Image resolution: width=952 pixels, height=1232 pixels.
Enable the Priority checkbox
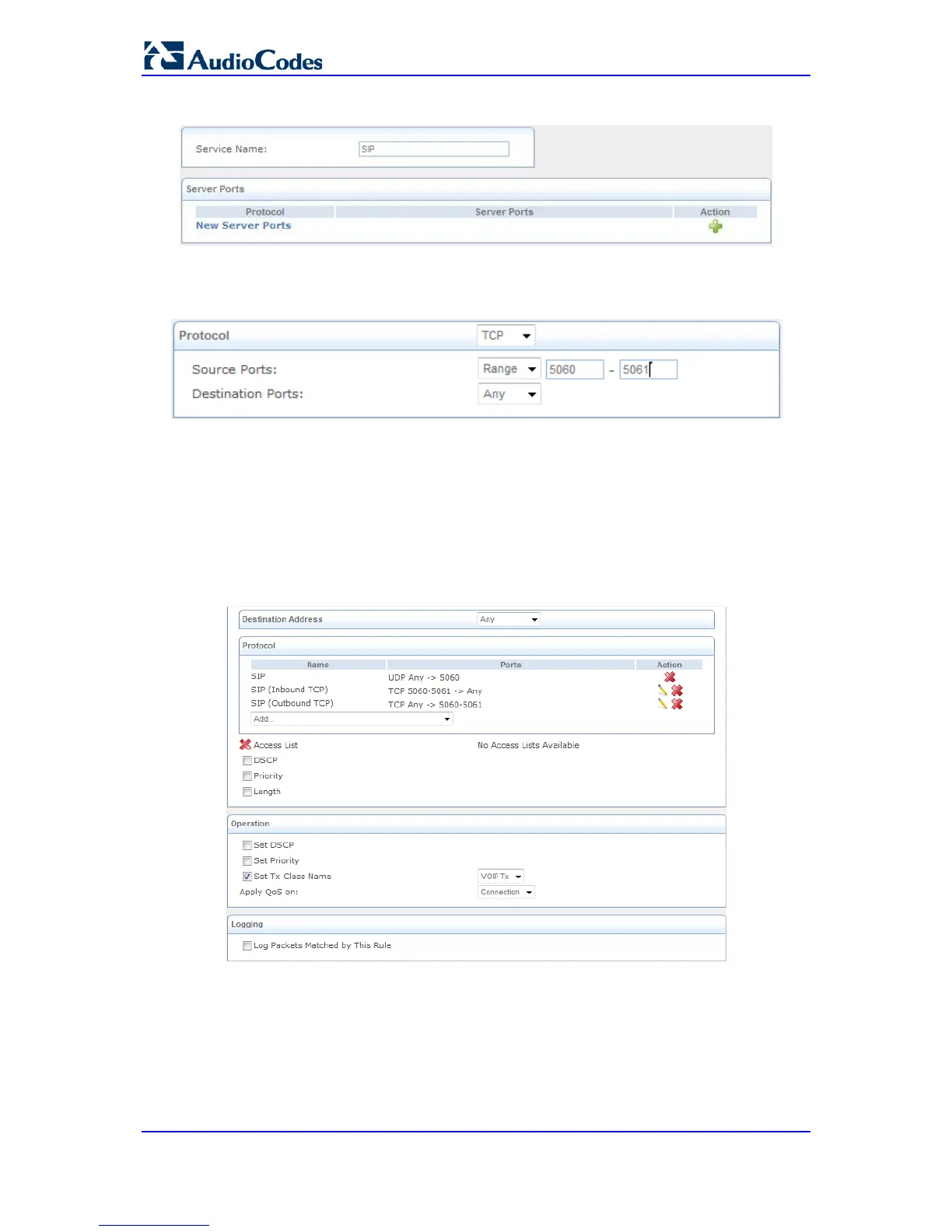(247, 776)
